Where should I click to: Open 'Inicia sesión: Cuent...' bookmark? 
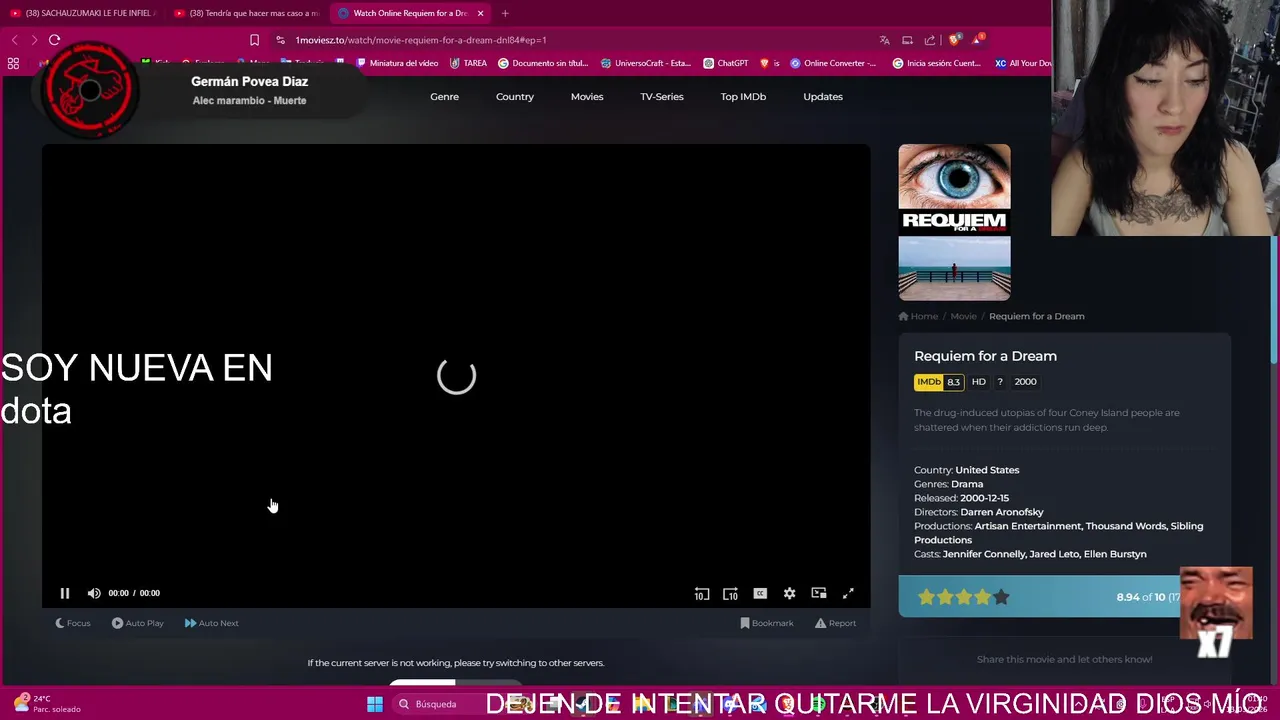click(x=936, y=63)
